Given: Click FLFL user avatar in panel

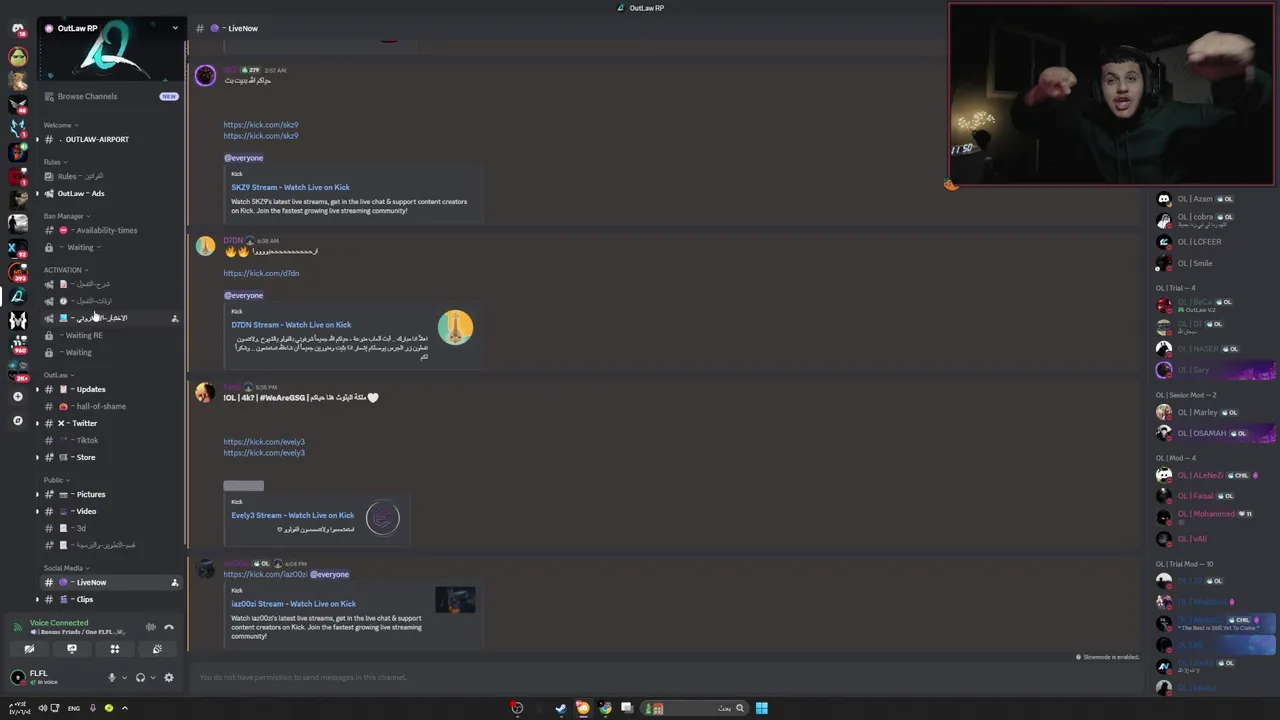Looking at the screenshot, I should (x=17, y=677).
